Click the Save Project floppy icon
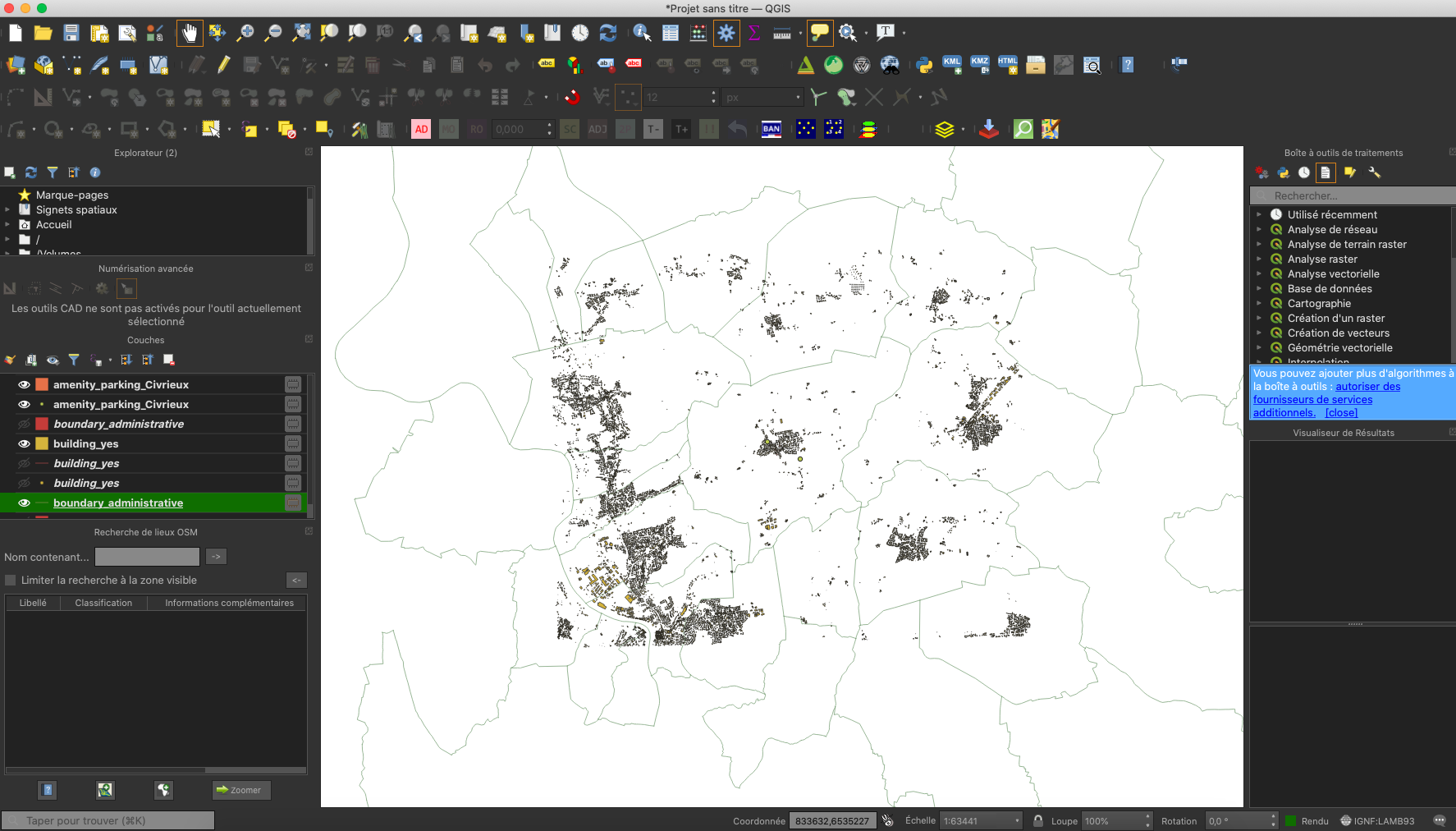Image resolution: width=1456 pixels, height=831 pixels. (71, 33)
